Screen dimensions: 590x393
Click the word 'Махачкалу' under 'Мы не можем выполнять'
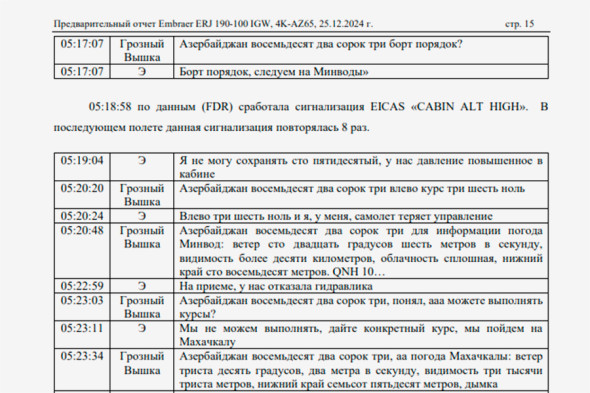point(207,342)
